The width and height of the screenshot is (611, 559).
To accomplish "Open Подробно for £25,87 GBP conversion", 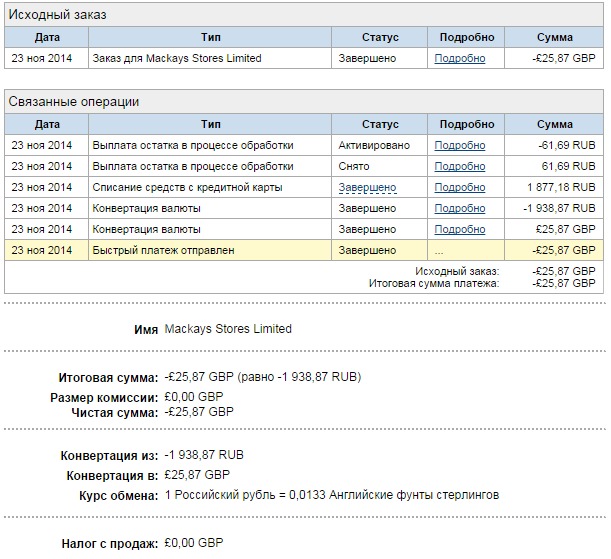I will pos(460,229).
